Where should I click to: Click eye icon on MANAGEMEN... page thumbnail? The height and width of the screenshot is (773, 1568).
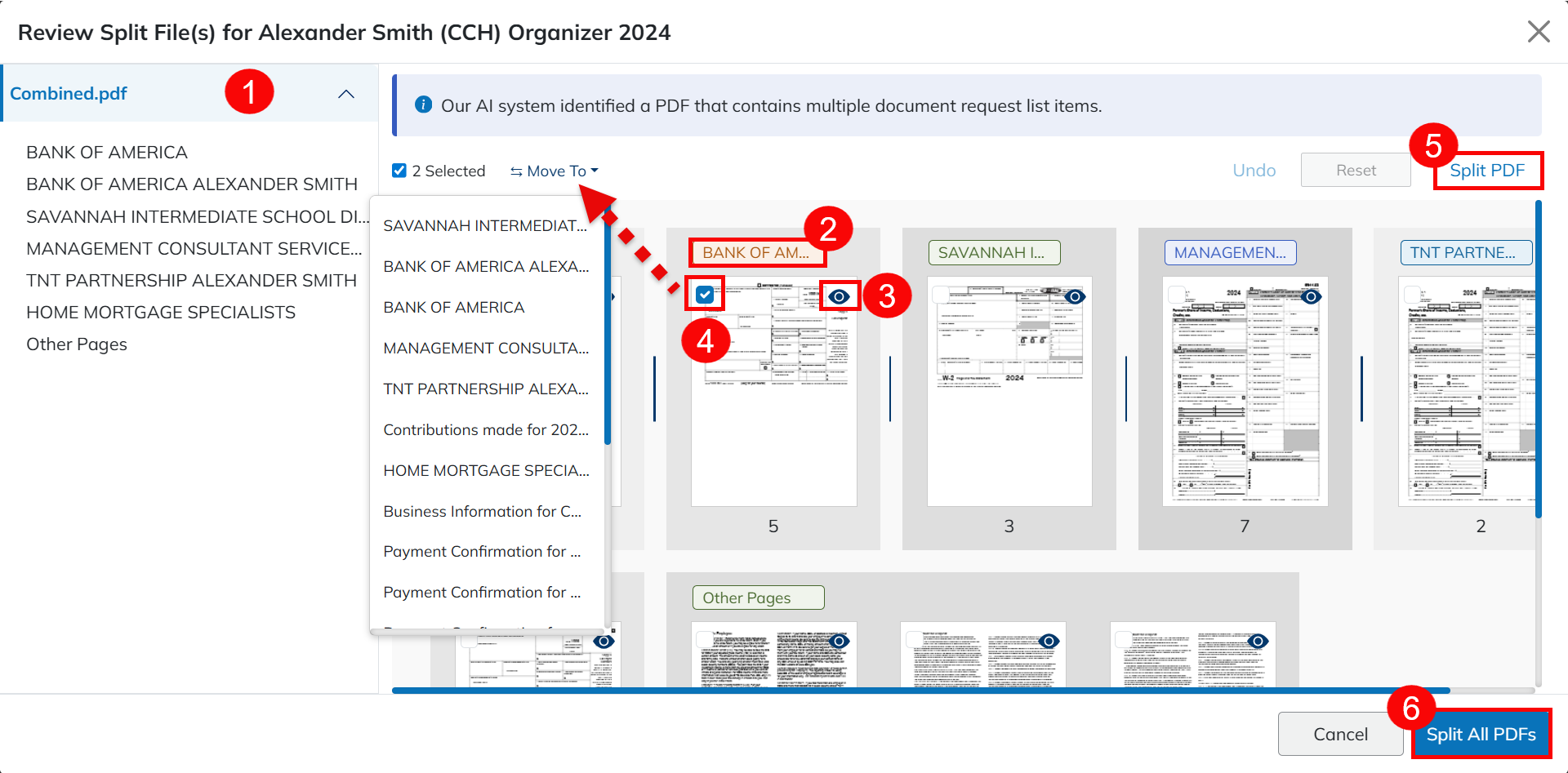coord(1311,296)
